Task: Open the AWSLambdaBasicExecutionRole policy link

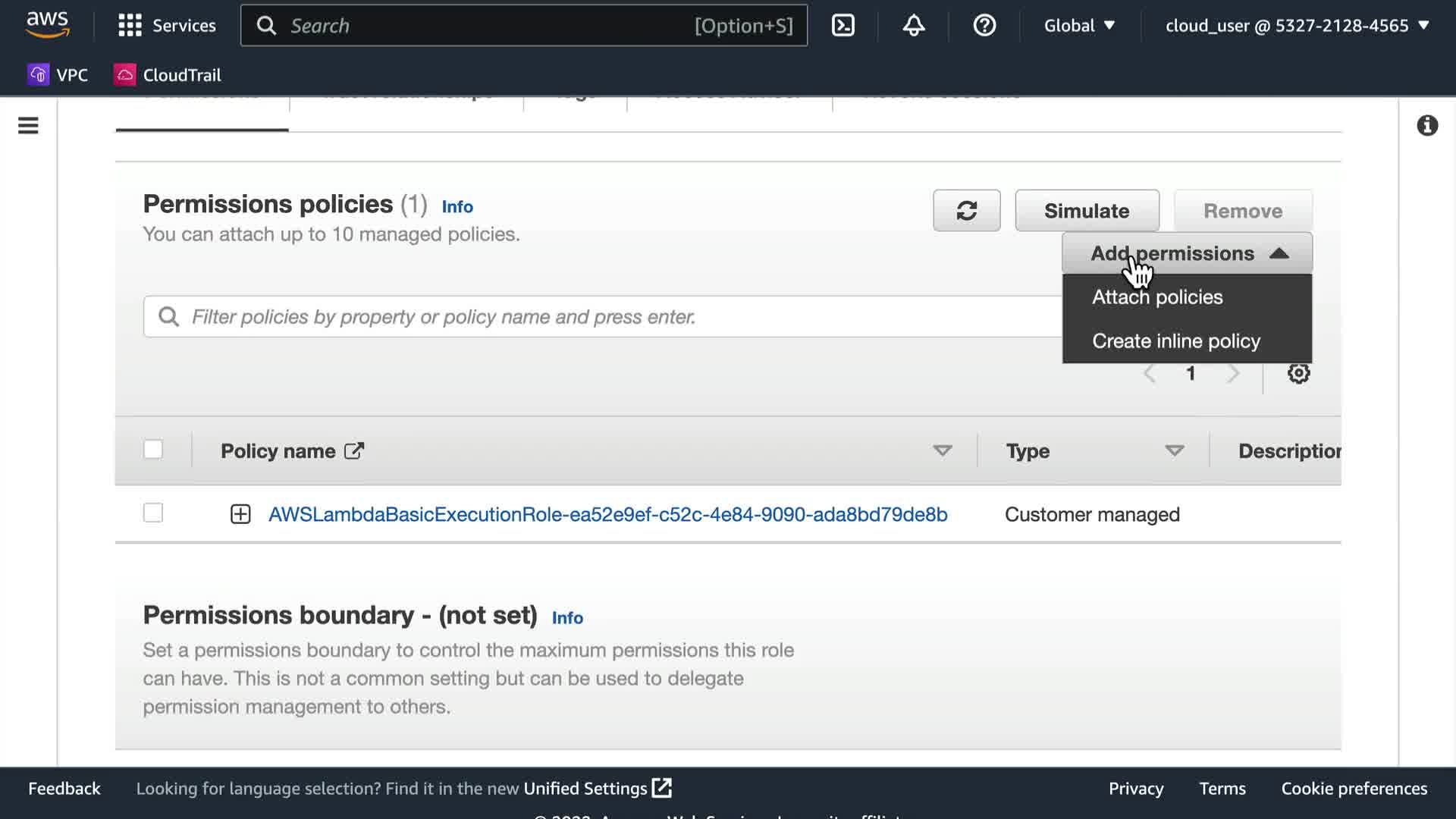Action: [x=607, y=515]
